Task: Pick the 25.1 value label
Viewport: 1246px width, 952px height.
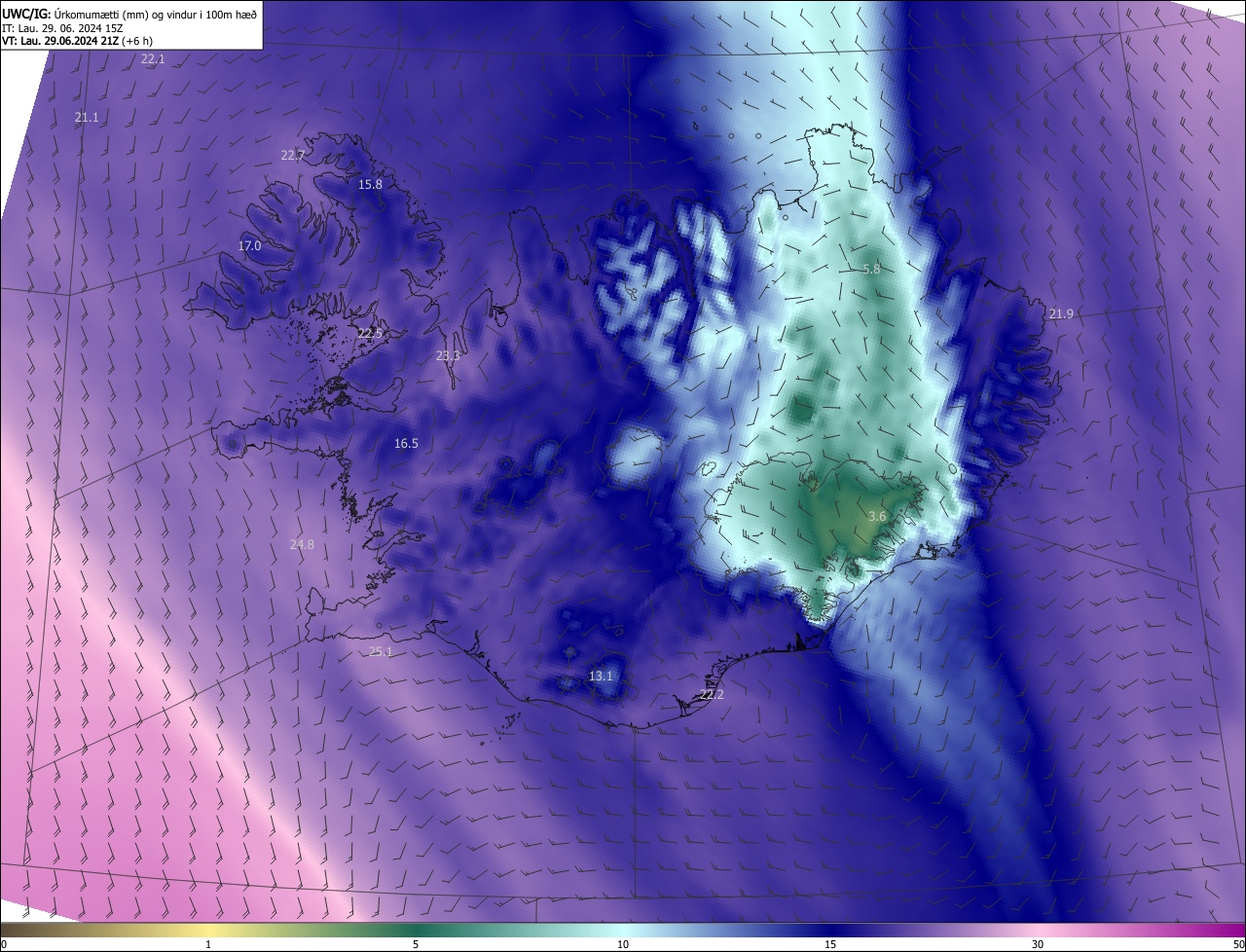Action: click(x=381, y=652)
